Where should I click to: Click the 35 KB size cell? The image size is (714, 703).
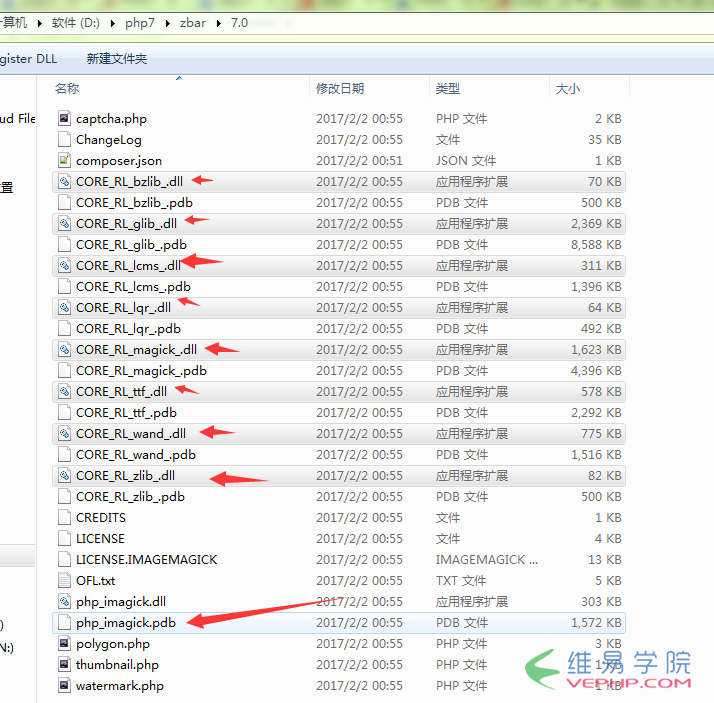(604, 140)
